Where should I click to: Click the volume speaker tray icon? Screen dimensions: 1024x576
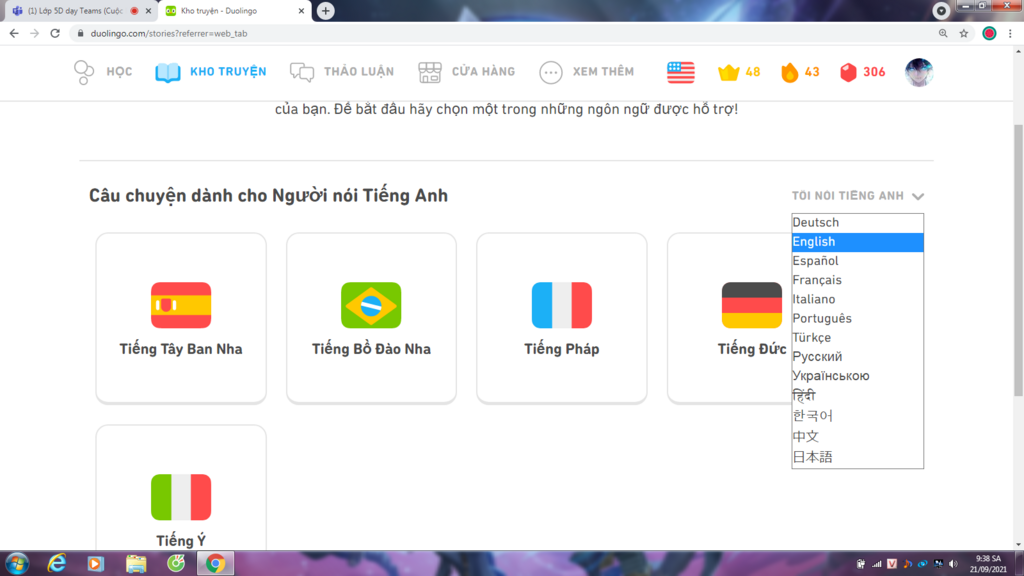[953, 564]
